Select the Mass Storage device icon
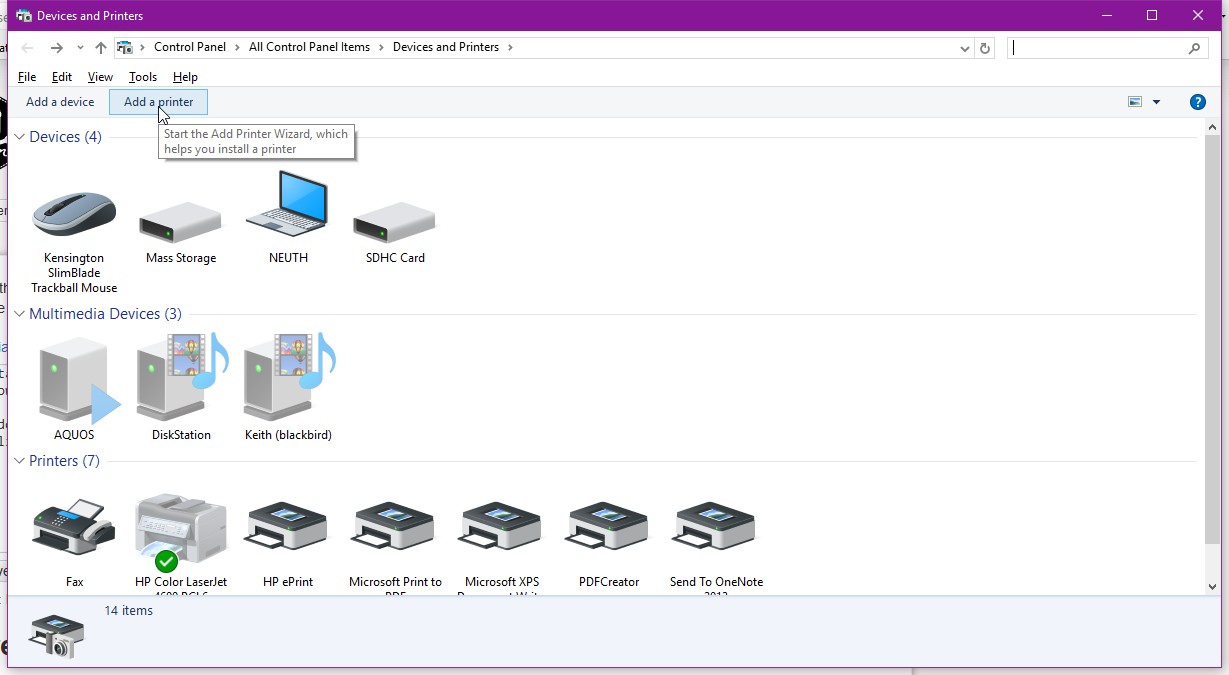1229x675 pixels. pos(181,221)
